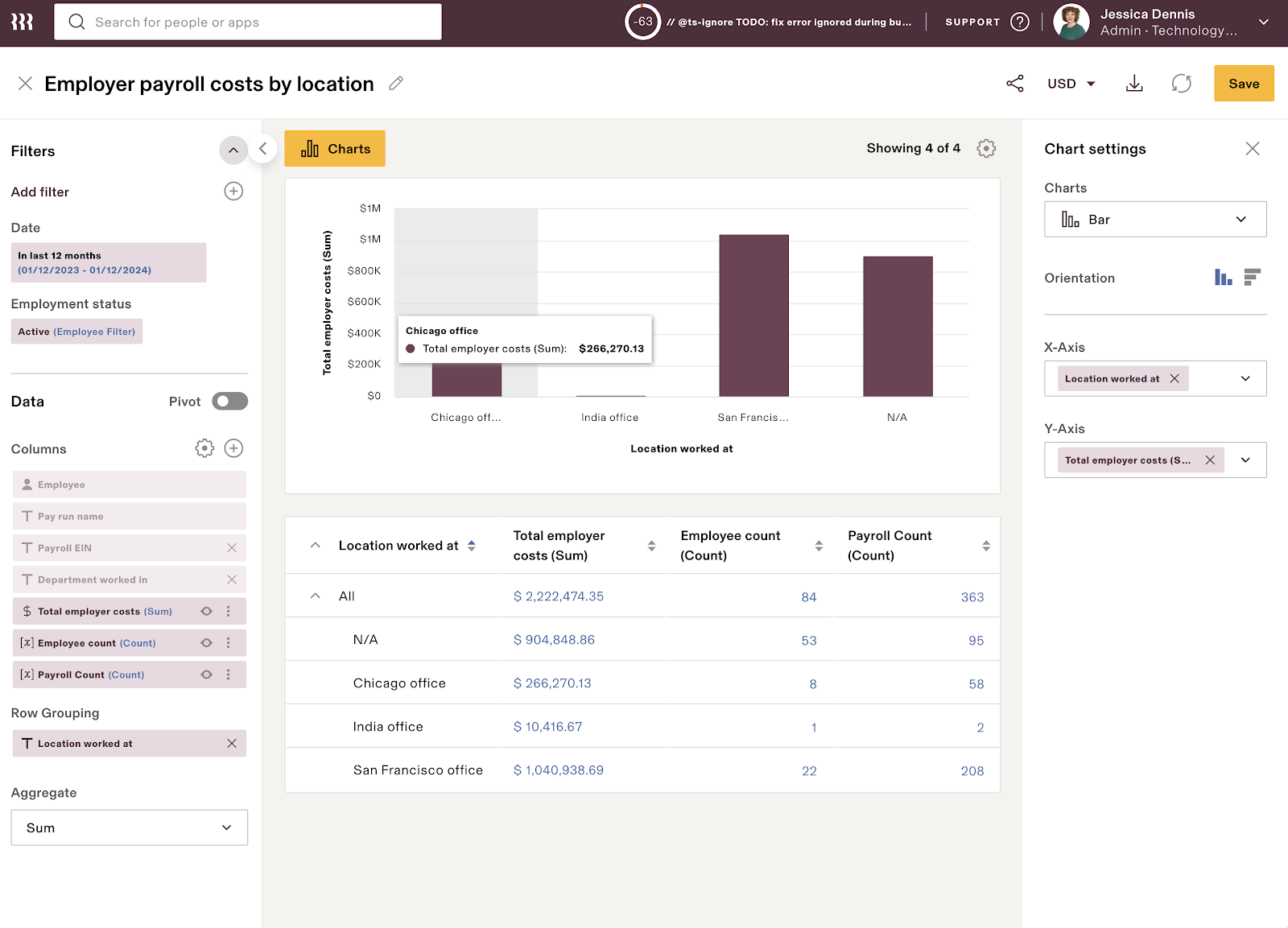Hide Total employer costs column via eye icon
The height and width of the screenshot is (928, 1288).
point(207,612)
